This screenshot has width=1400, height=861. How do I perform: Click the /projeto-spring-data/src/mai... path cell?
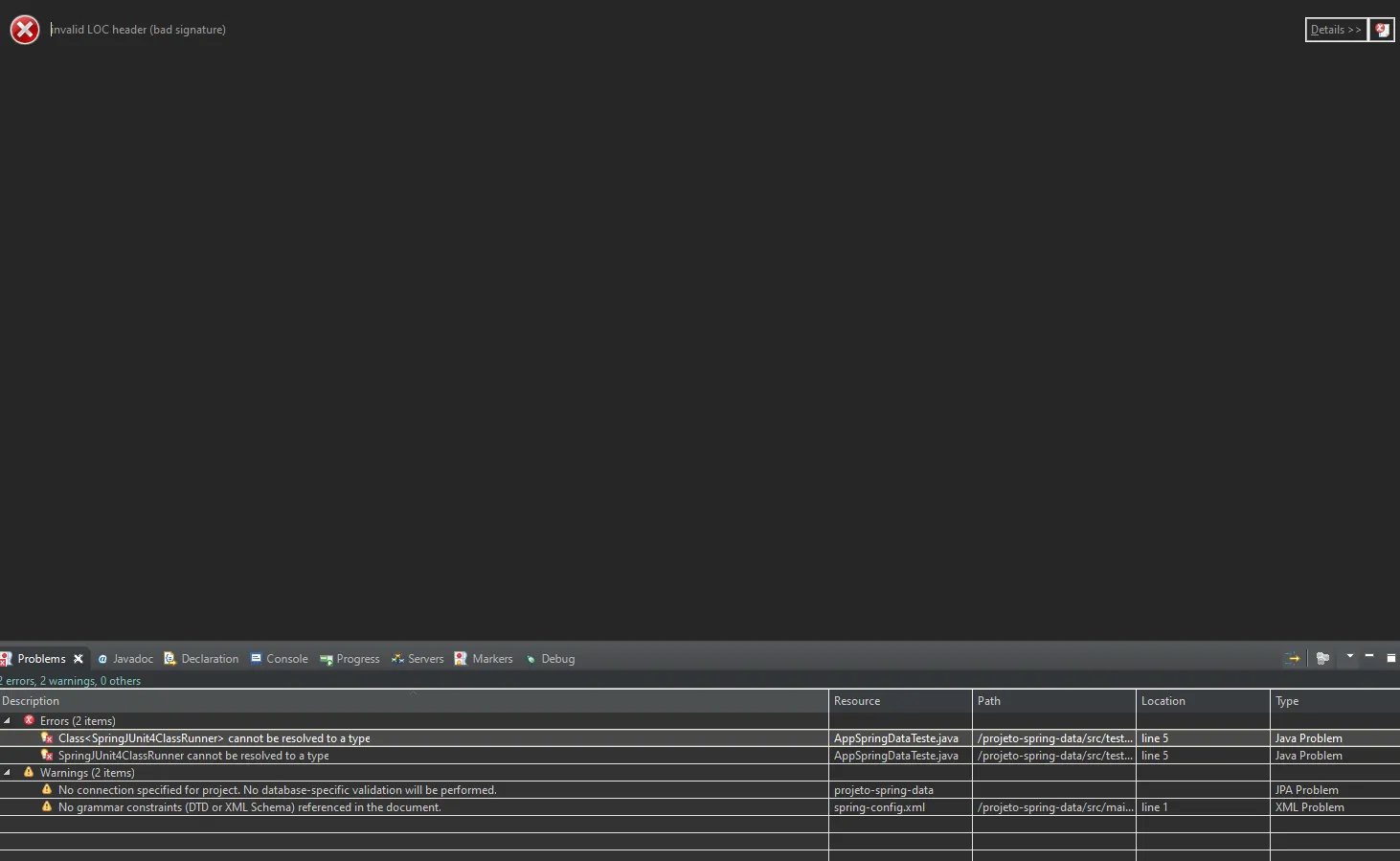coord(1054,807)
